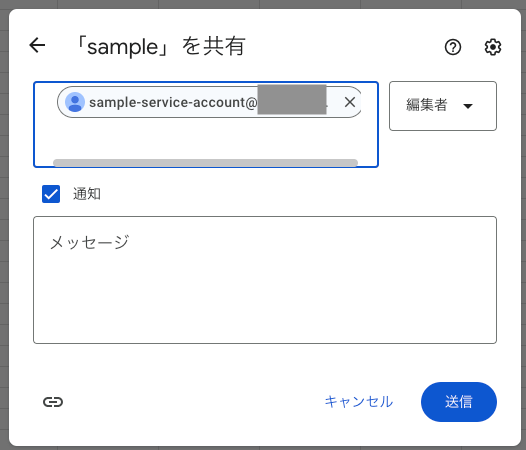
Task: Go back with the left arrow icon
Action: (x=37, y=45)
